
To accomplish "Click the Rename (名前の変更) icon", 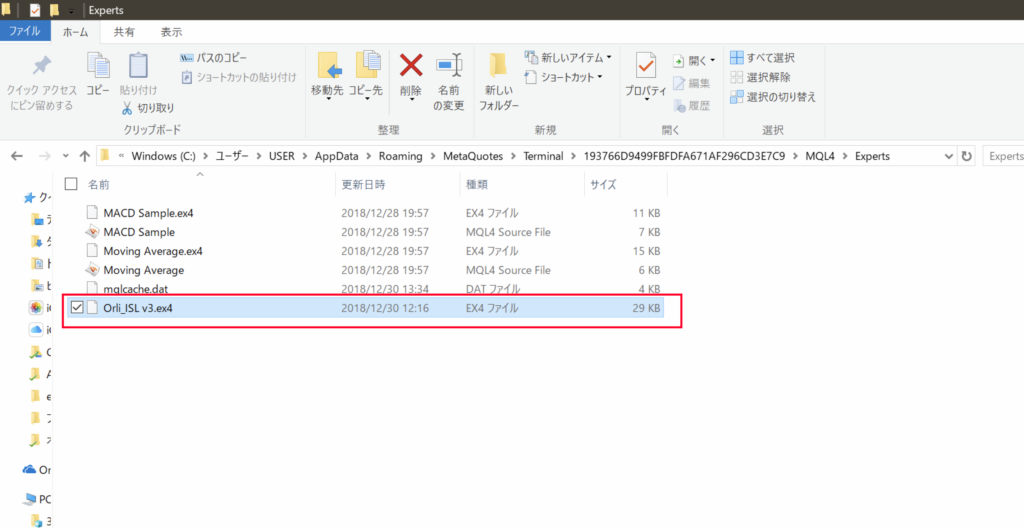I will pyautogui.click(x=448, y=68).
